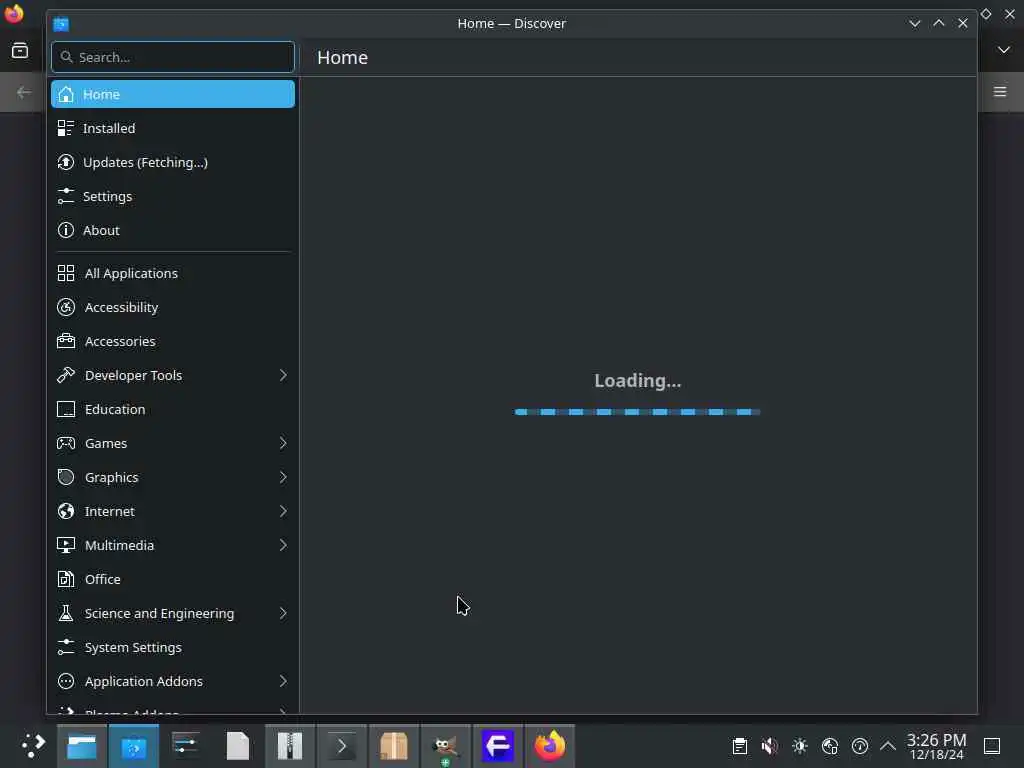Click the Education category icon
Image resolution: width=1024 pixels, height=768 pixels.
66,409
